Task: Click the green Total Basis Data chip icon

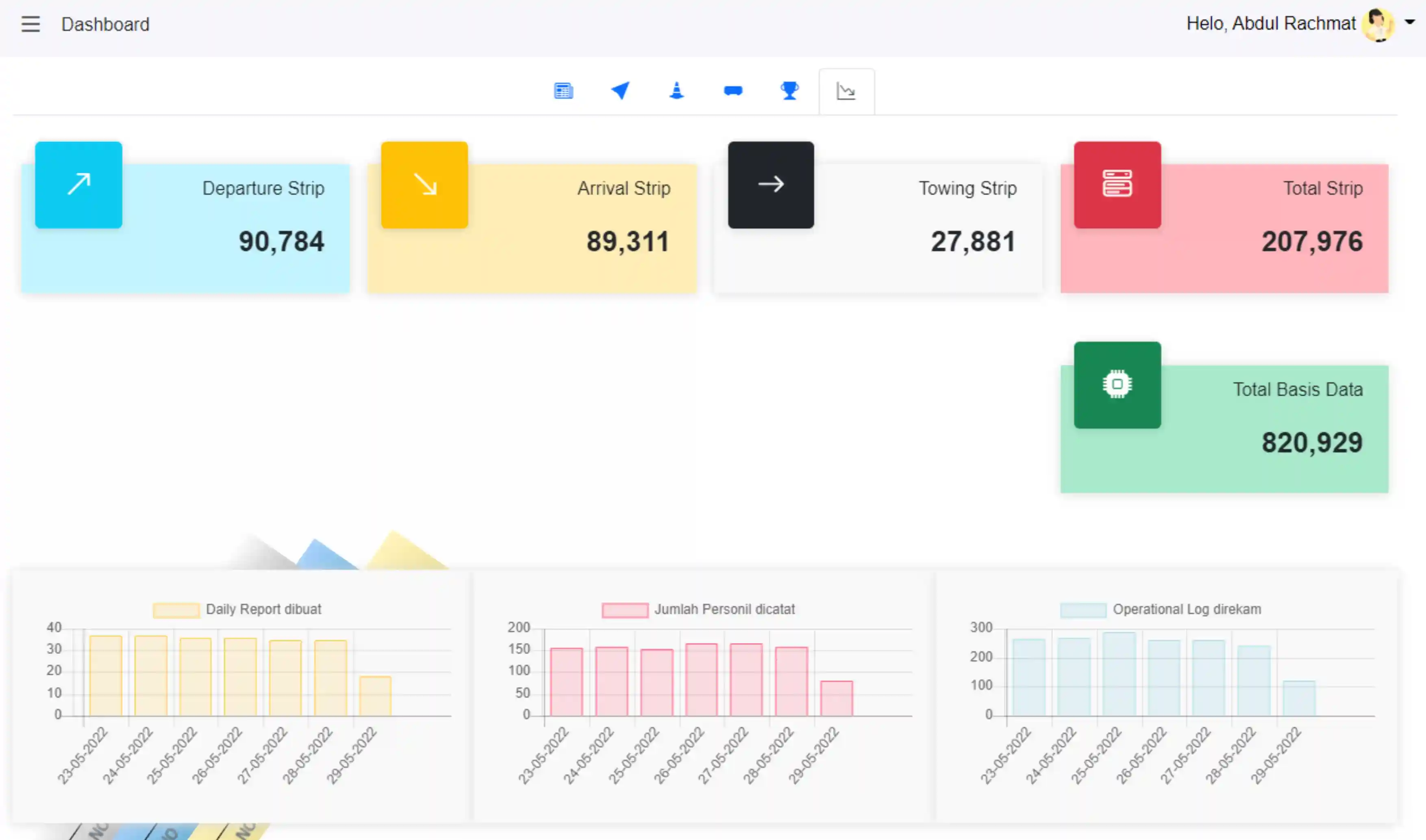Action: coord(1117,385)
